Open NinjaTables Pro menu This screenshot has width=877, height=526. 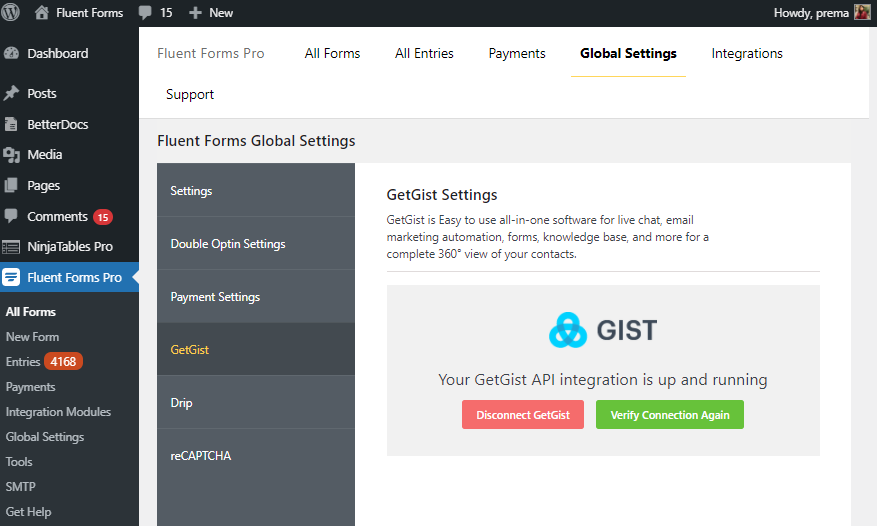[x=69, y=246]
